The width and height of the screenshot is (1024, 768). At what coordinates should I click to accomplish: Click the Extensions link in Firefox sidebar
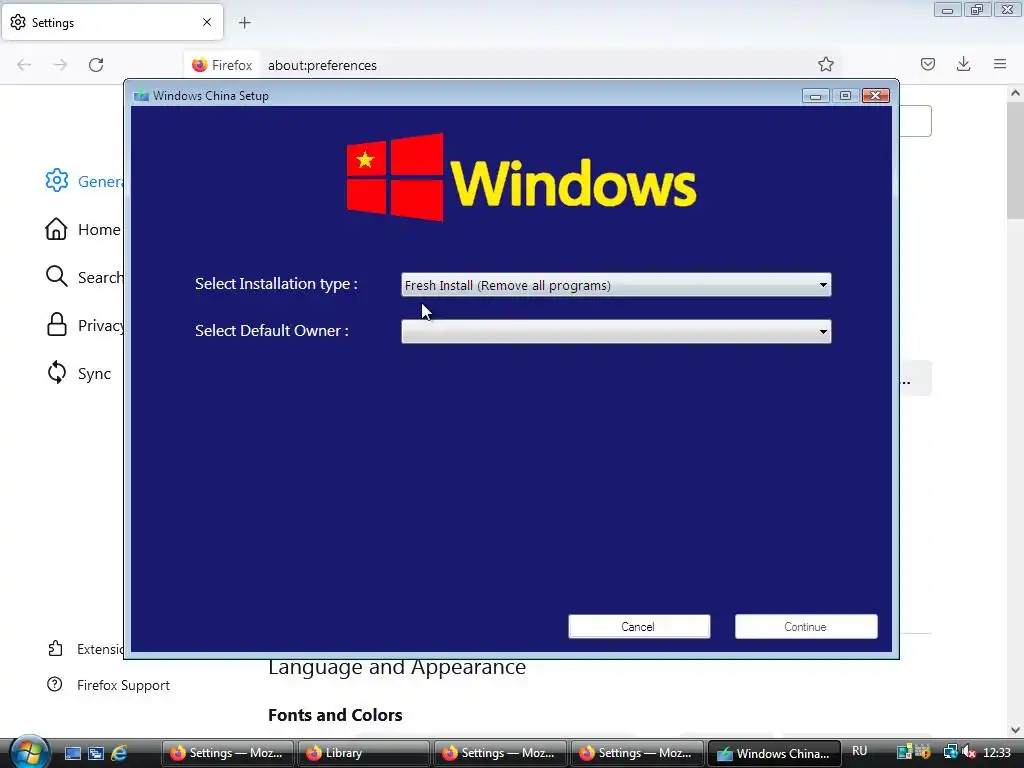[x=85, y=648]
